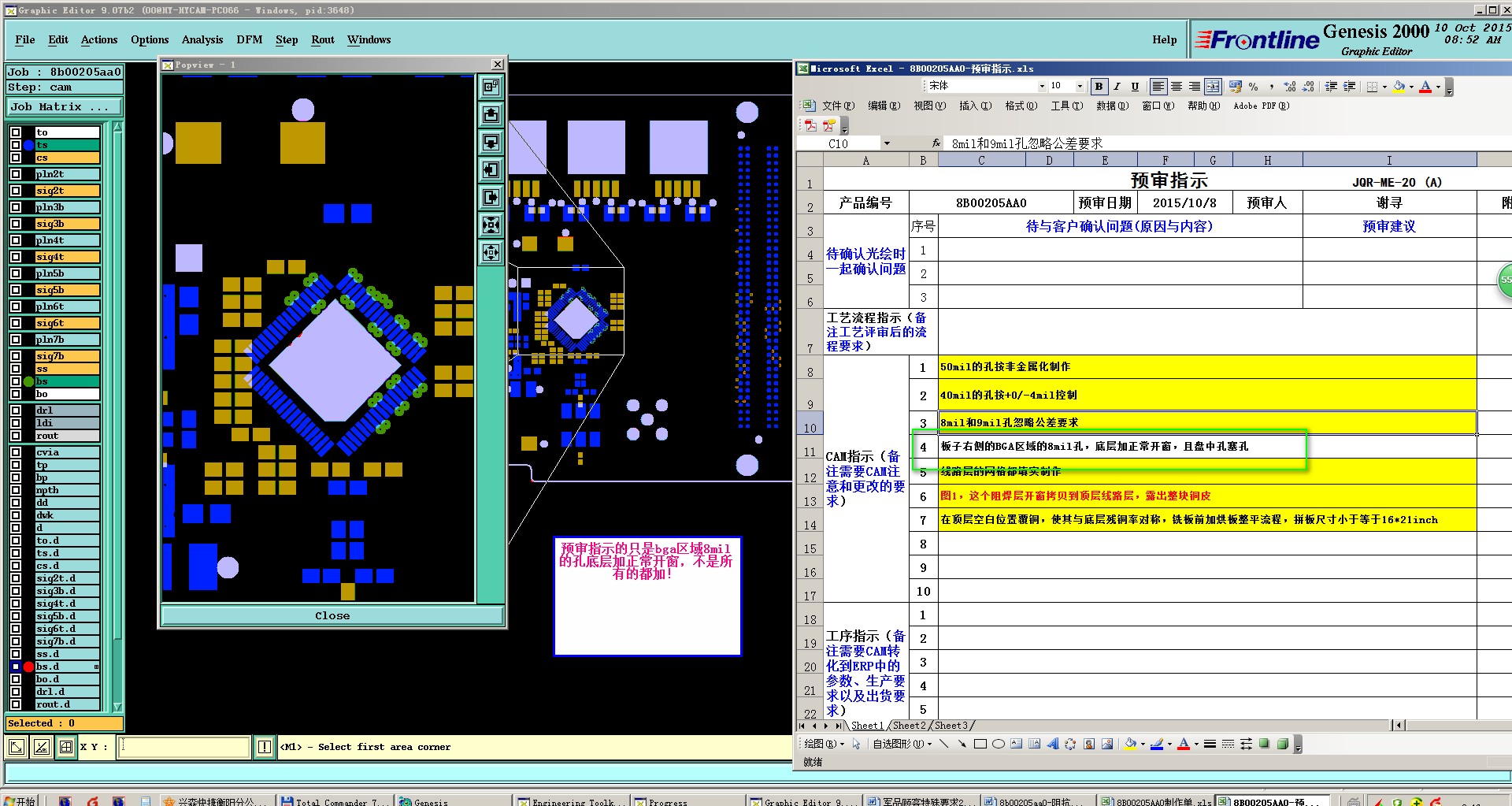Viewport: 1512px width, 806px height.
Task: Click blue Line Color swatch in drawing toolbar
Action: click(1157, 744)
